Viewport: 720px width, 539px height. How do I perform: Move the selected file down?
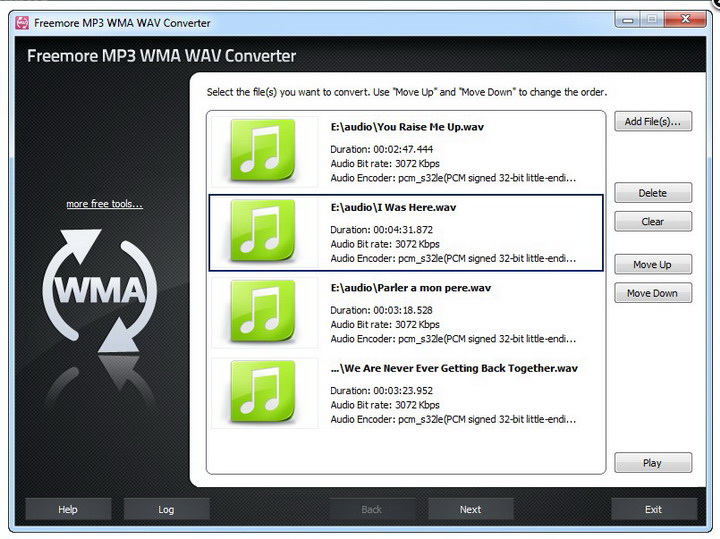click(652, 293)
